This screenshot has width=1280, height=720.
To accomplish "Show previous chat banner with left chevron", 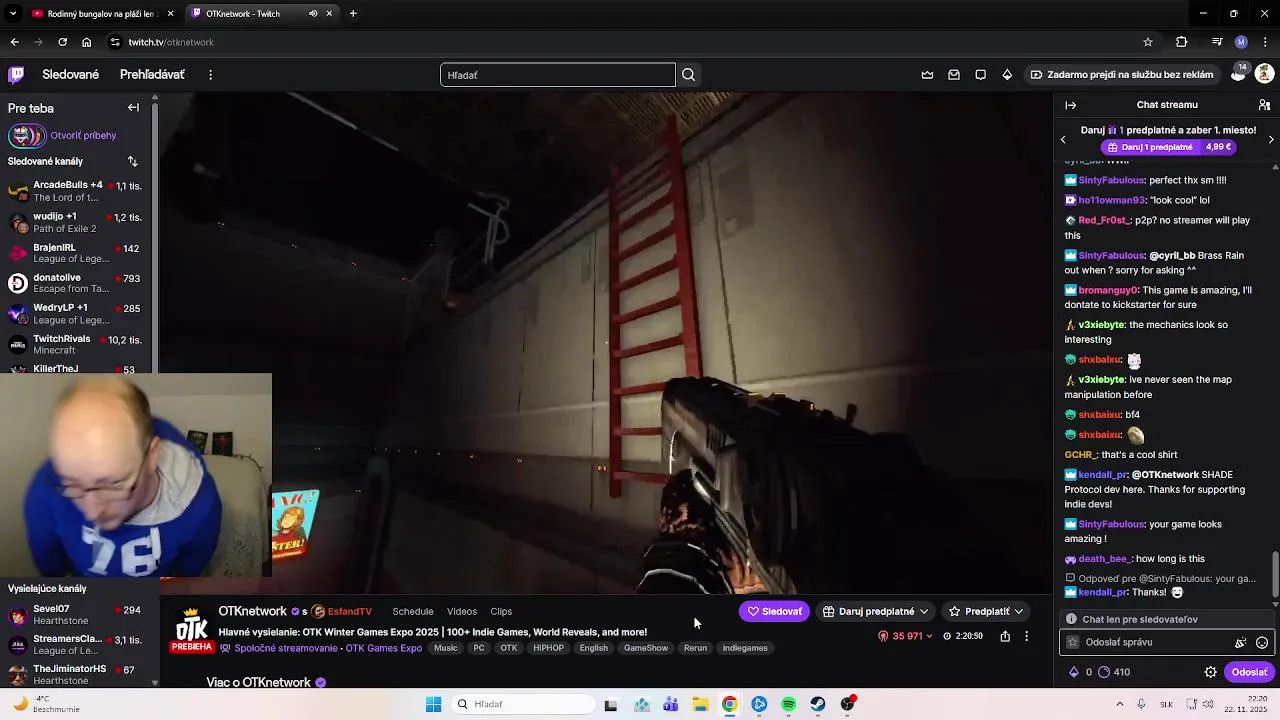I will coord(1063,140).
